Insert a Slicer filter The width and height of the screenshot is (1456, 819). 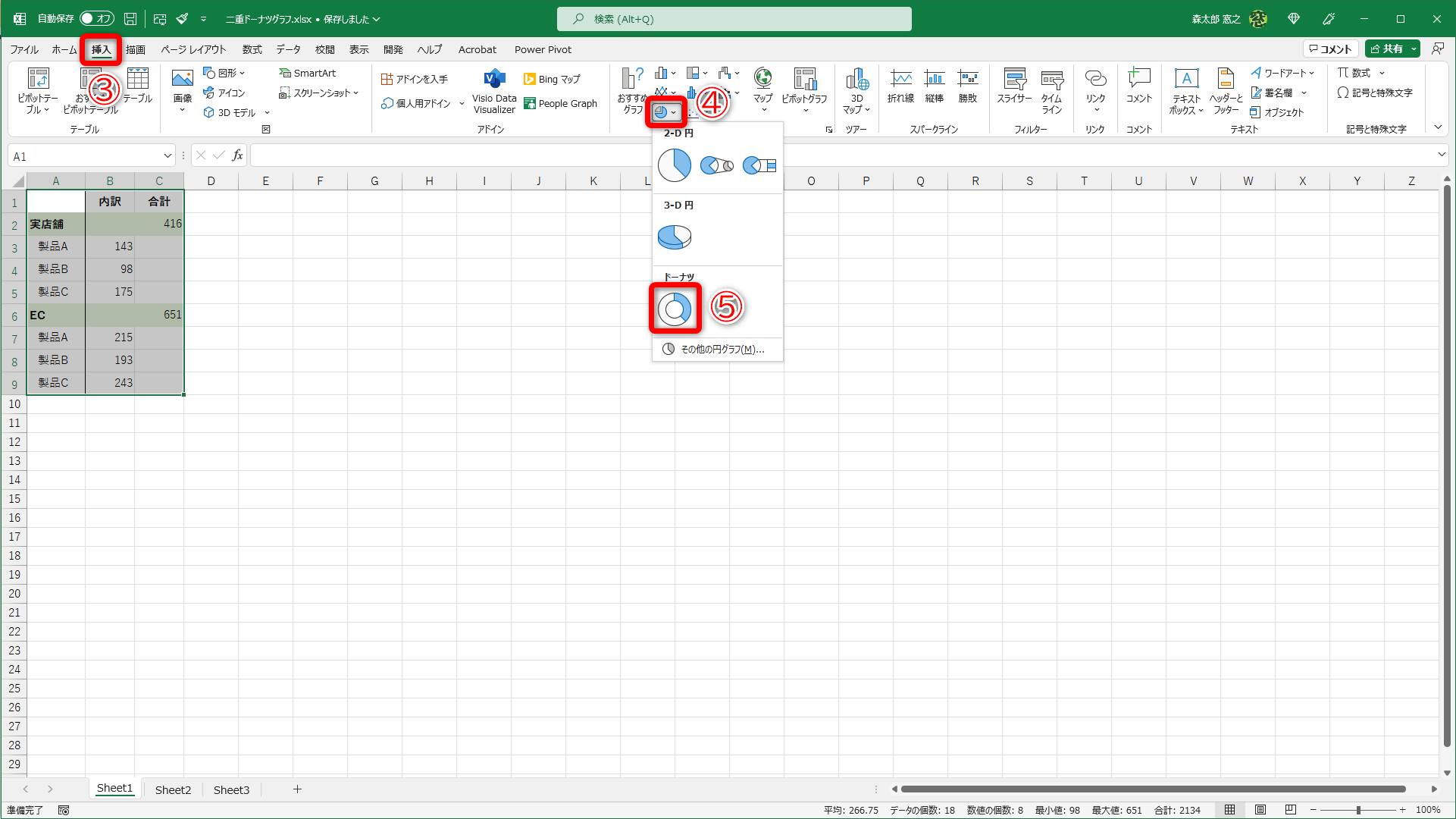coord(1014,85)
